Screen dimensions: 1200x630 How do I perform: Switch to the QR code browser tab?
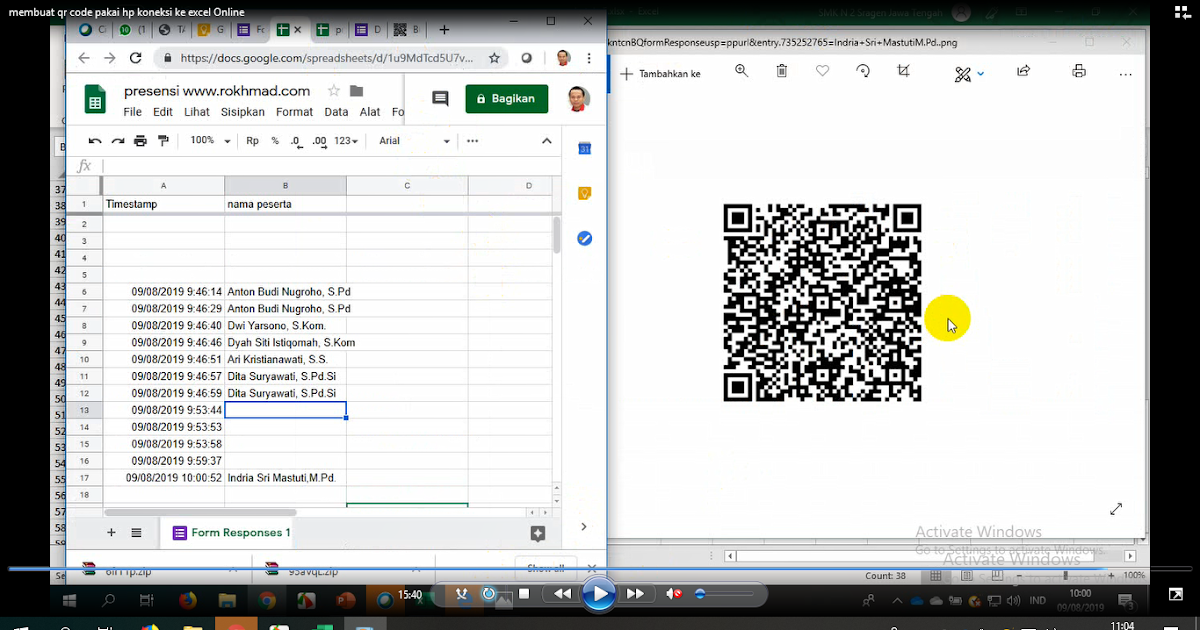coord(406,30)
